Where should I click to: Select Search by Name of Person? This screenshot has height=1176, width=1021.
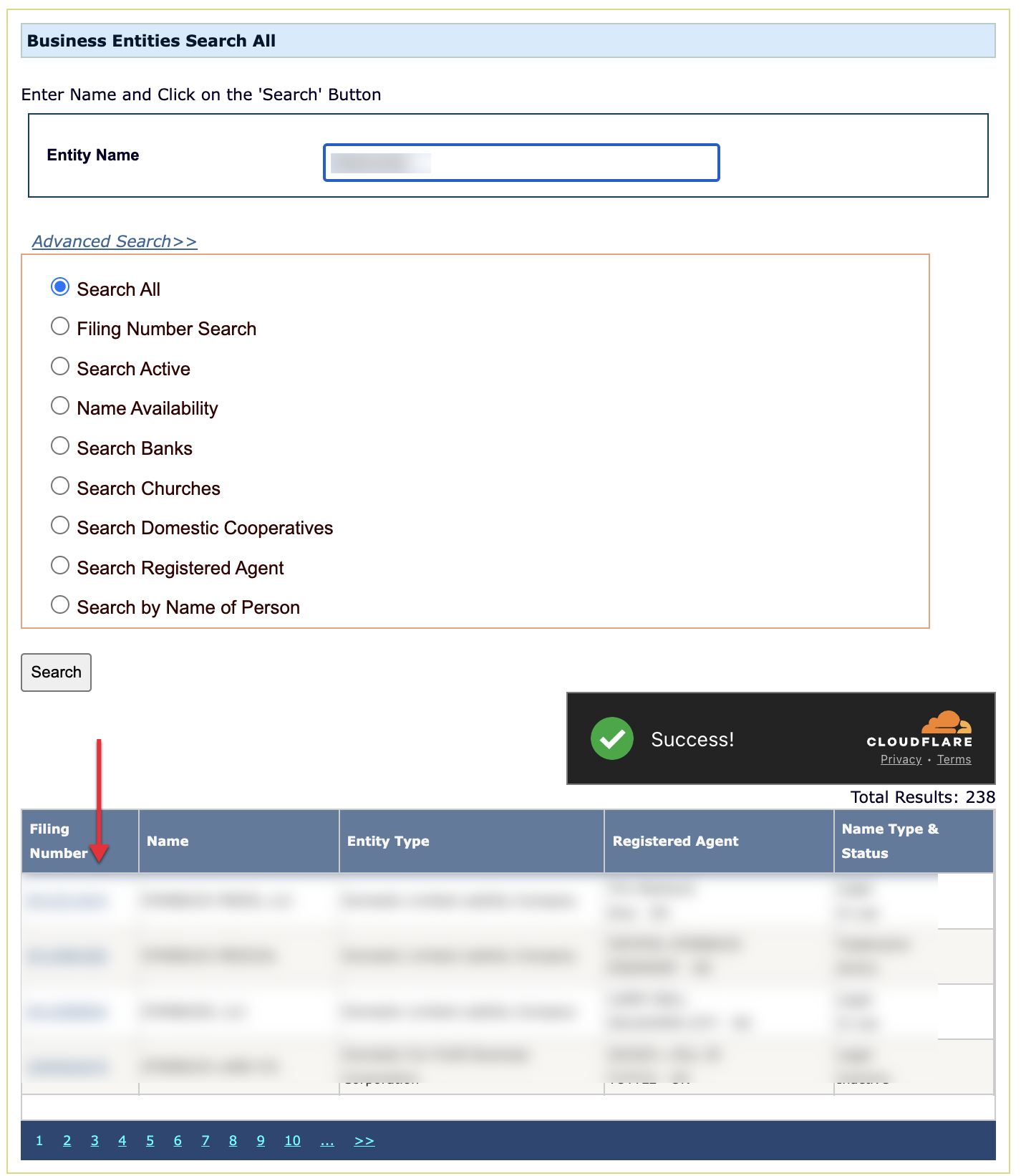coord(60,605)
